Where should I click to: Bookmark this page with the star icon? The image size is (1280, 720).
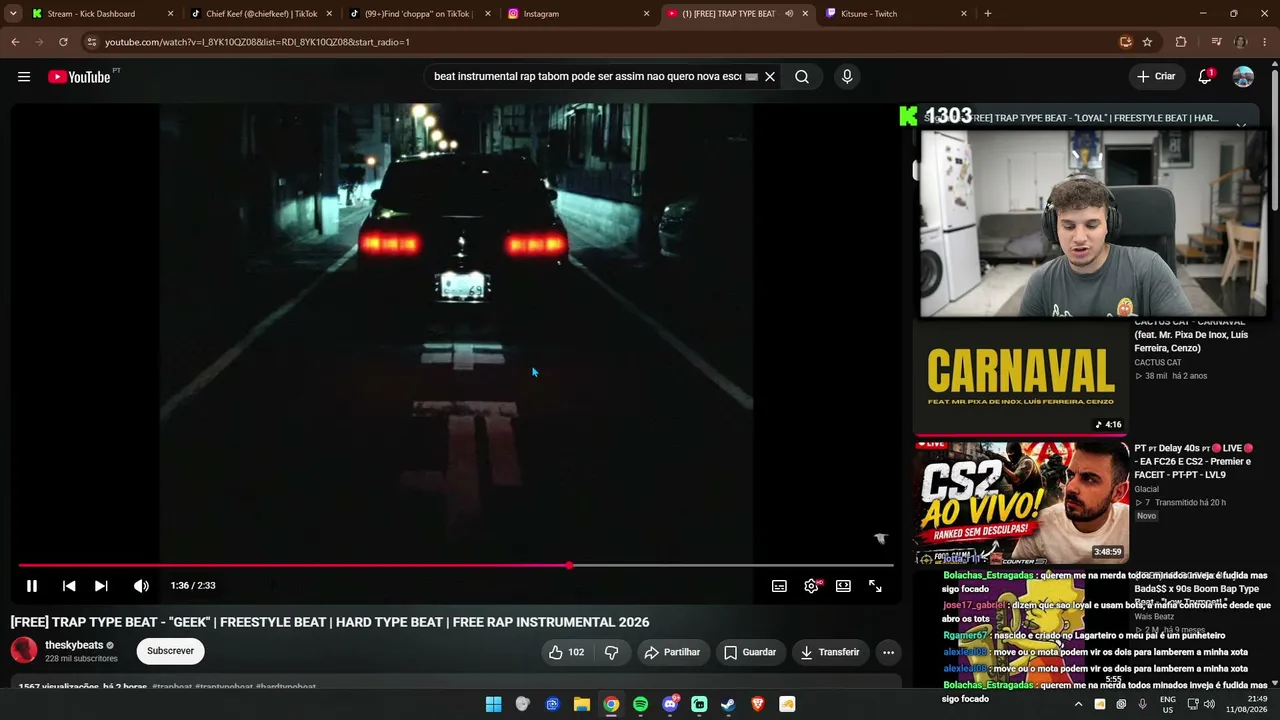tap(1147, 42)
